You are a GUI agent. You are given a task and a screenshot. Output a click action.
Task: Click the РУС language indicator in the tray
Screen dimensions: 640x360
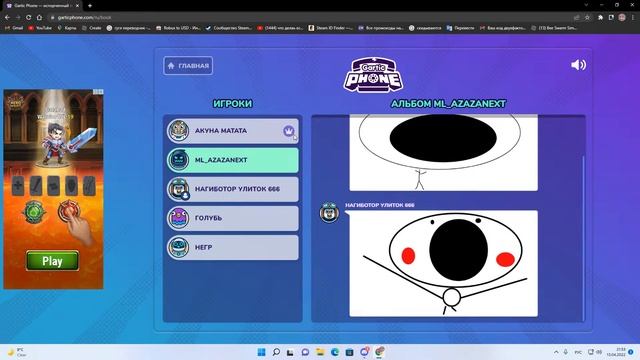tap(578, 352)
